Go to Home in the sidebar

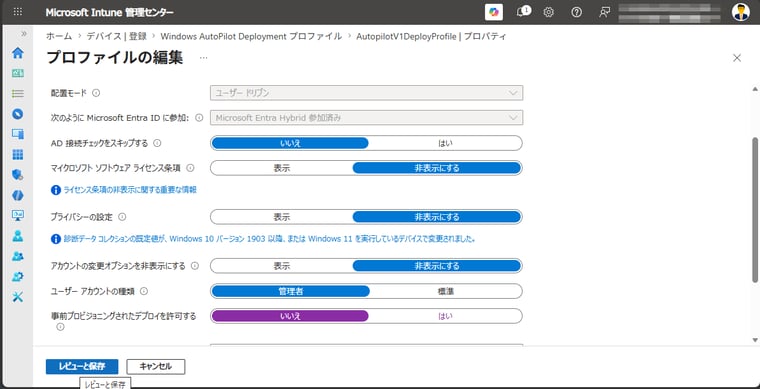point(18,53)
